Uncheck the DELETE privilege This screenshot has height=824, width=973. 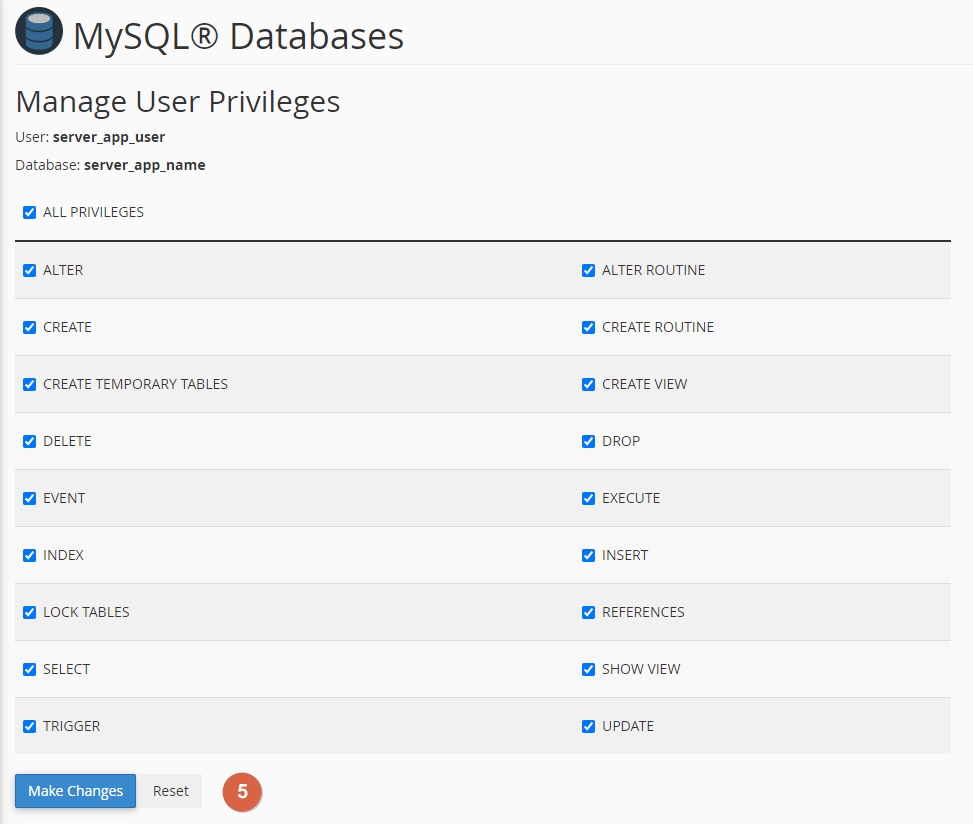click(x=30, y=441)
